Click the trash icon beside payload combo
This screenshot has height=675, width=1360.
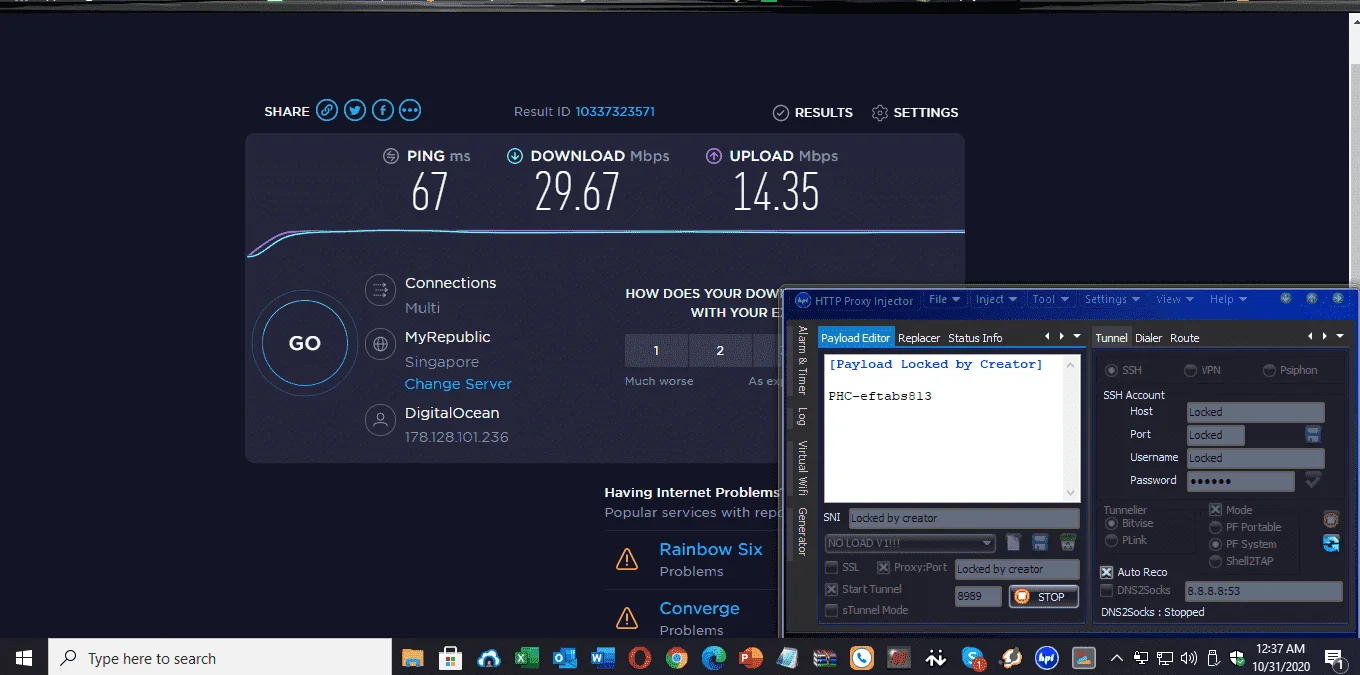(1068, 543)
